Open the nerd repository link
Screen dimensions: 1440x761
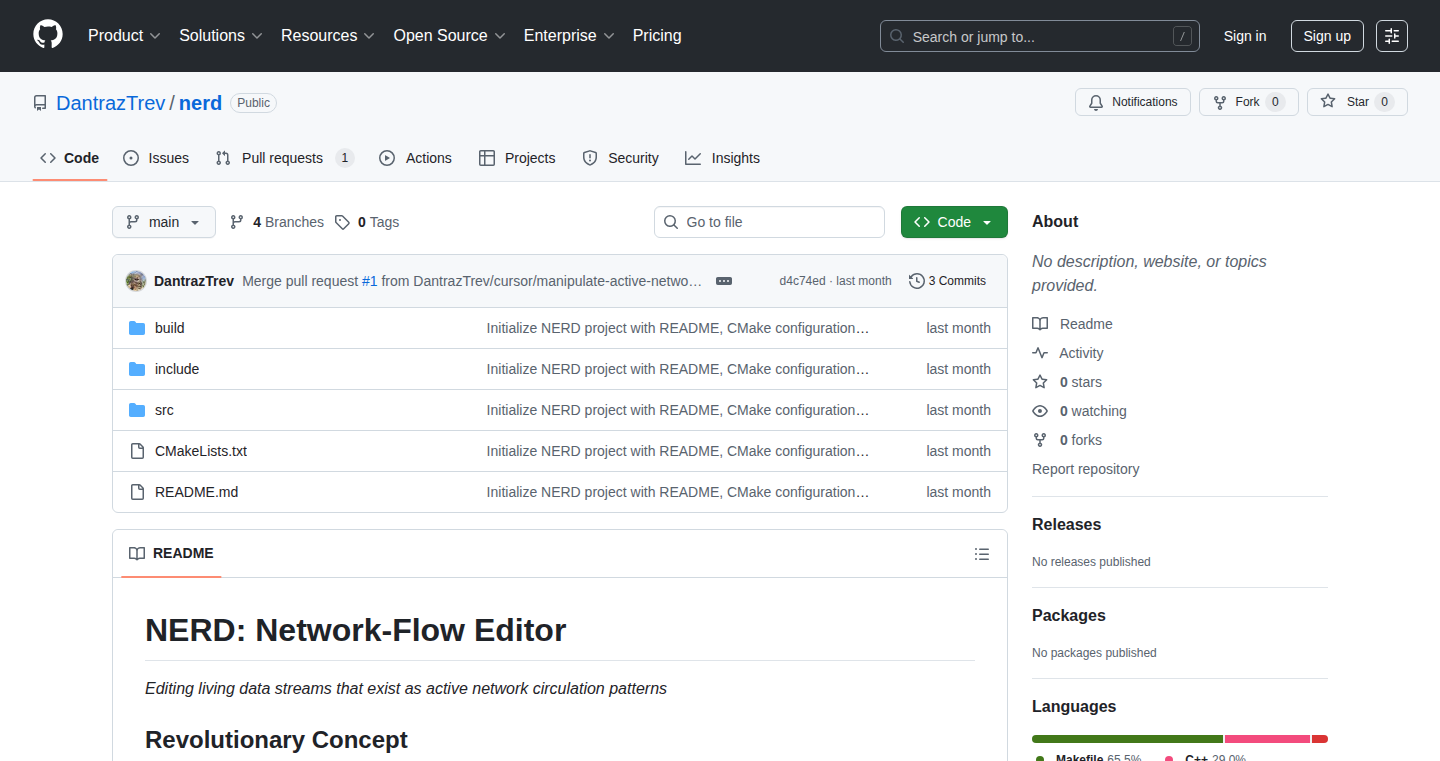click(200, 103)
